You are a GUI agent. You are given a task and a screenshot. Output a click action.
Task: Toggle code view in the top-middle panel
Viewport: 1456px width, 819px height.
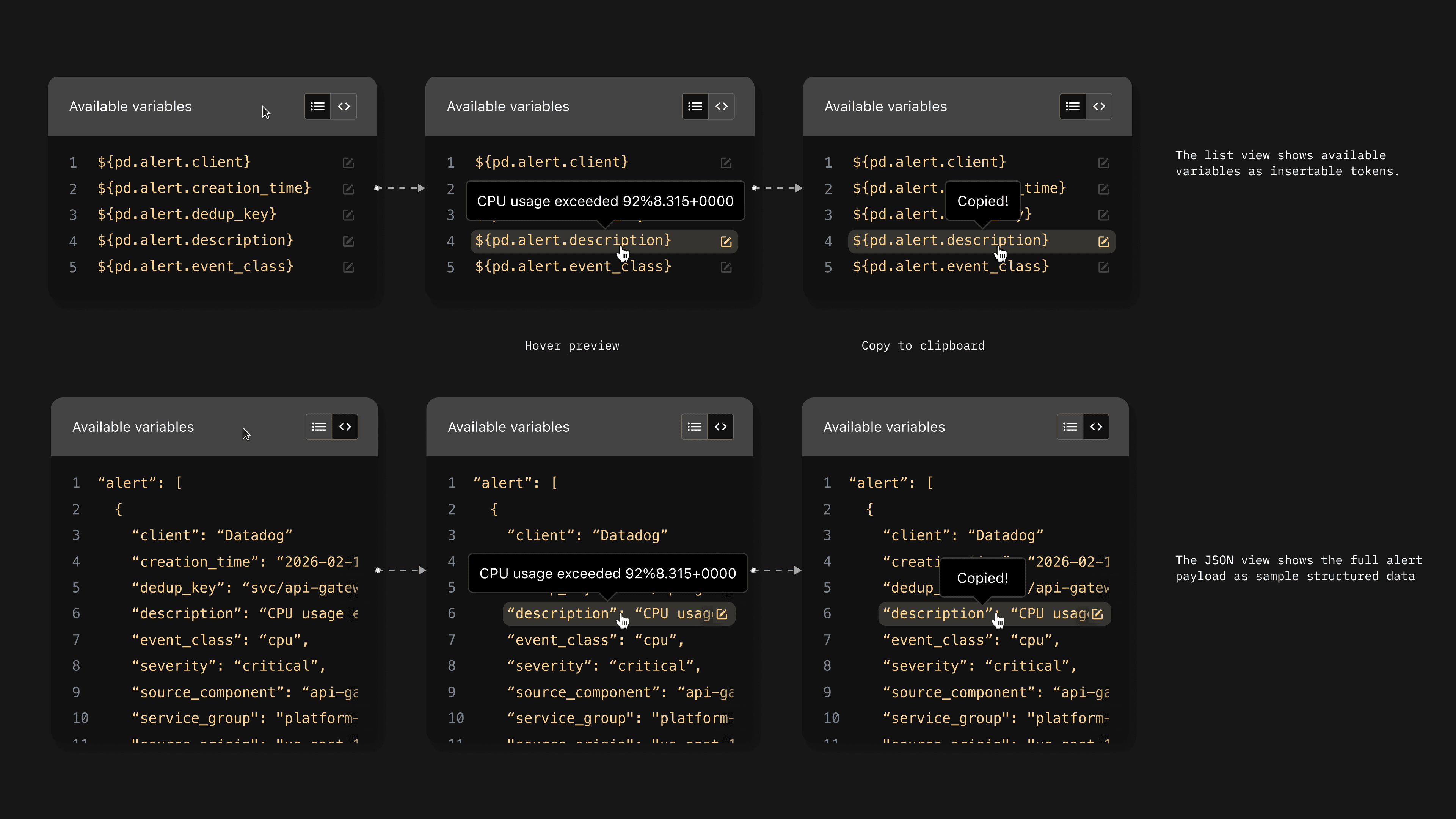click(x=722, y=106)
